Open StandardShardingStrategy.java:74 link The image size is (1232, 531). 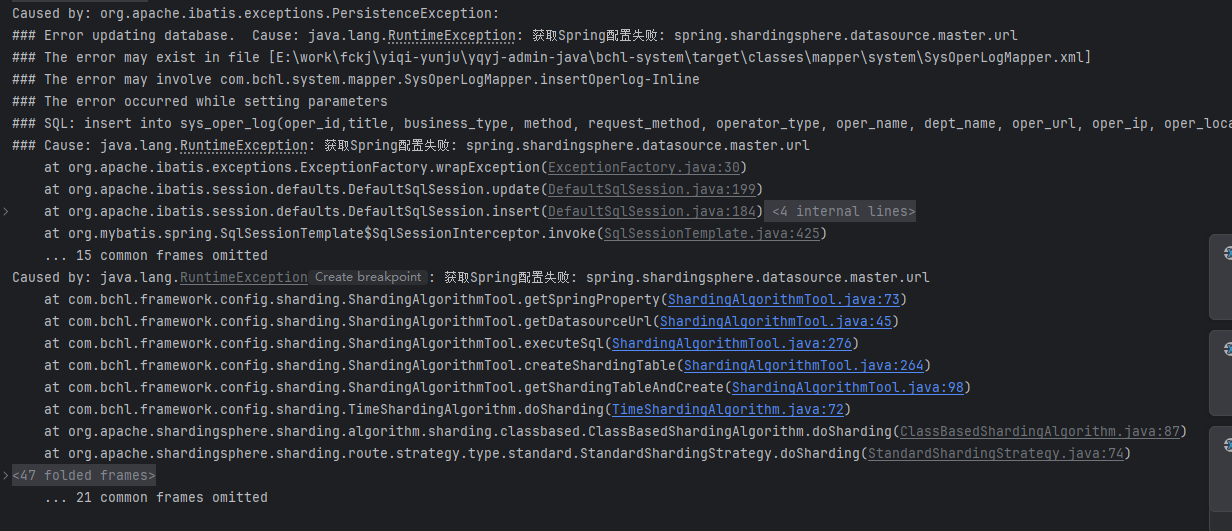coord(995,453)
